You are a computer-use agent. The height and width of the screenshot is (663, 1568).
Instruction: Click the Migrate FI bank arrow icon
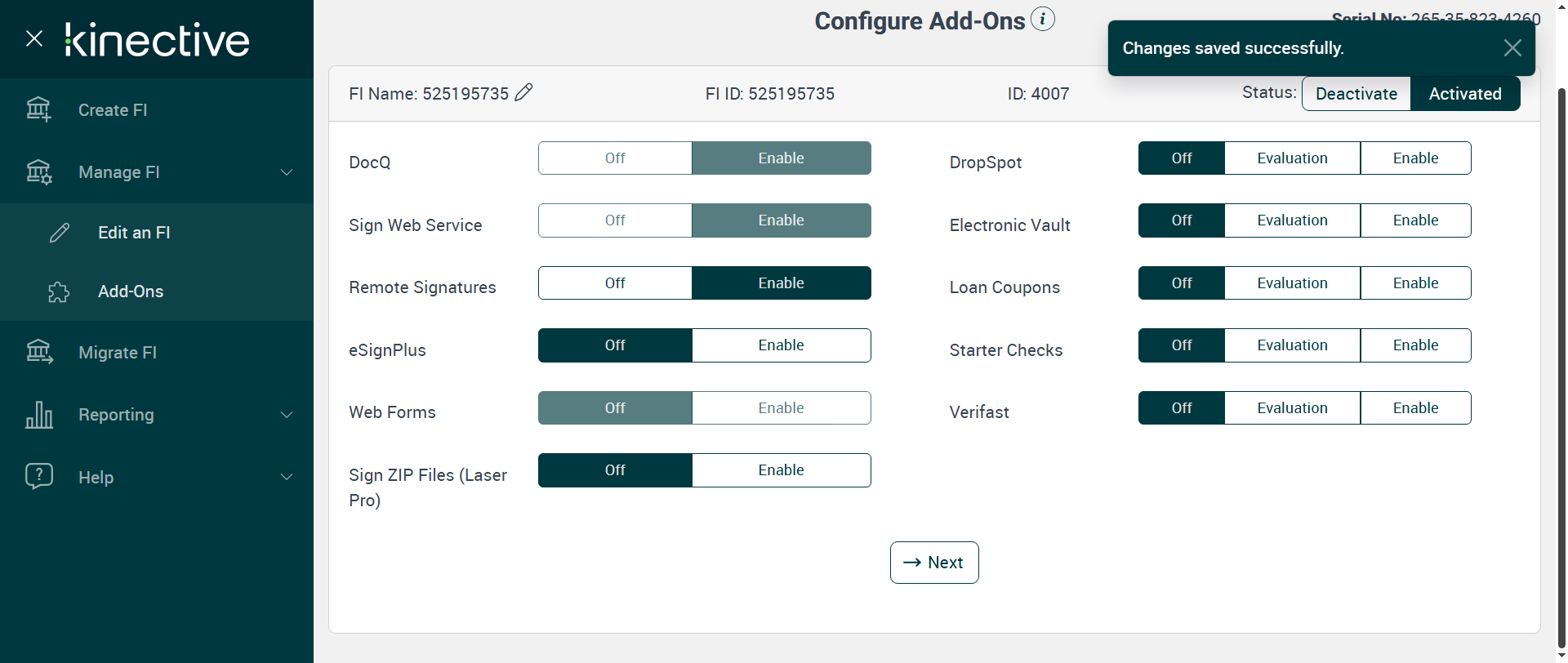pyautogui.click(x=38, y=352)
